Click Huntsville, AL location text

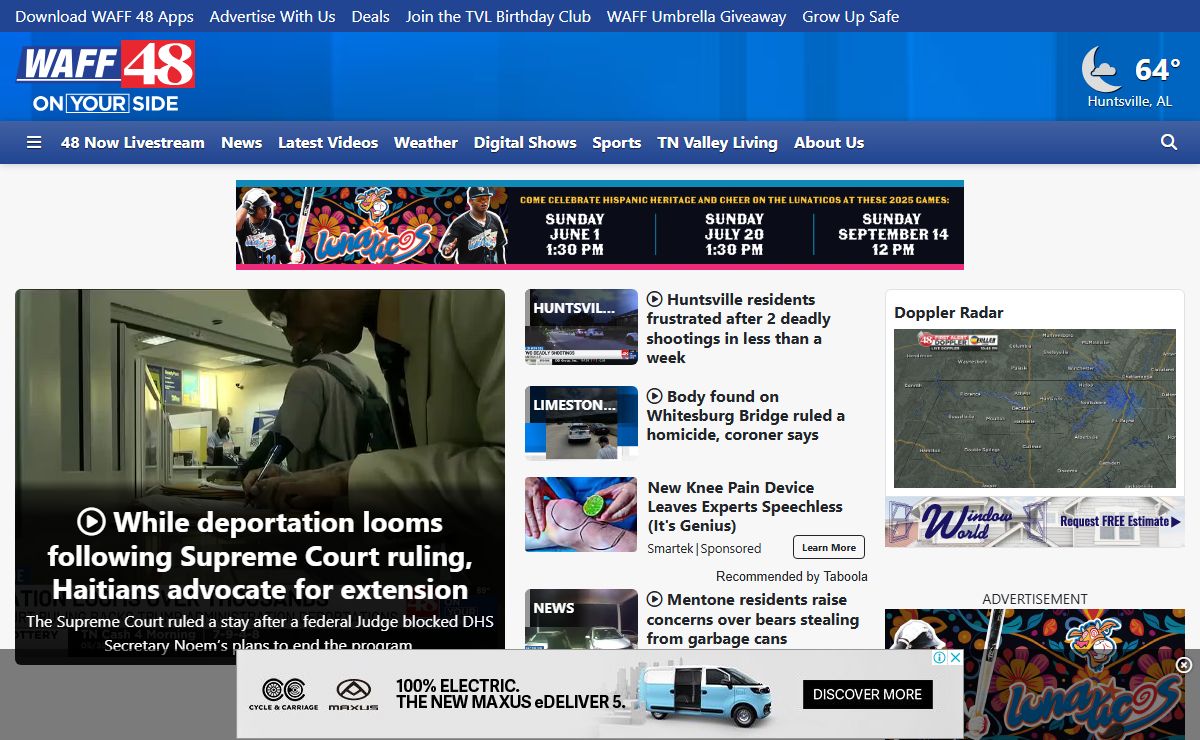pyautogui.click(x=1130, y=101)
